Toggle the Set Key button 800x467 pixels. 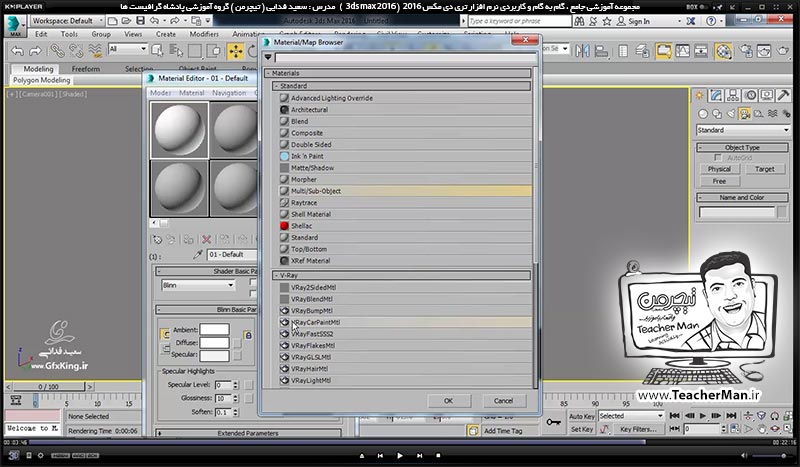click(581, 429)
